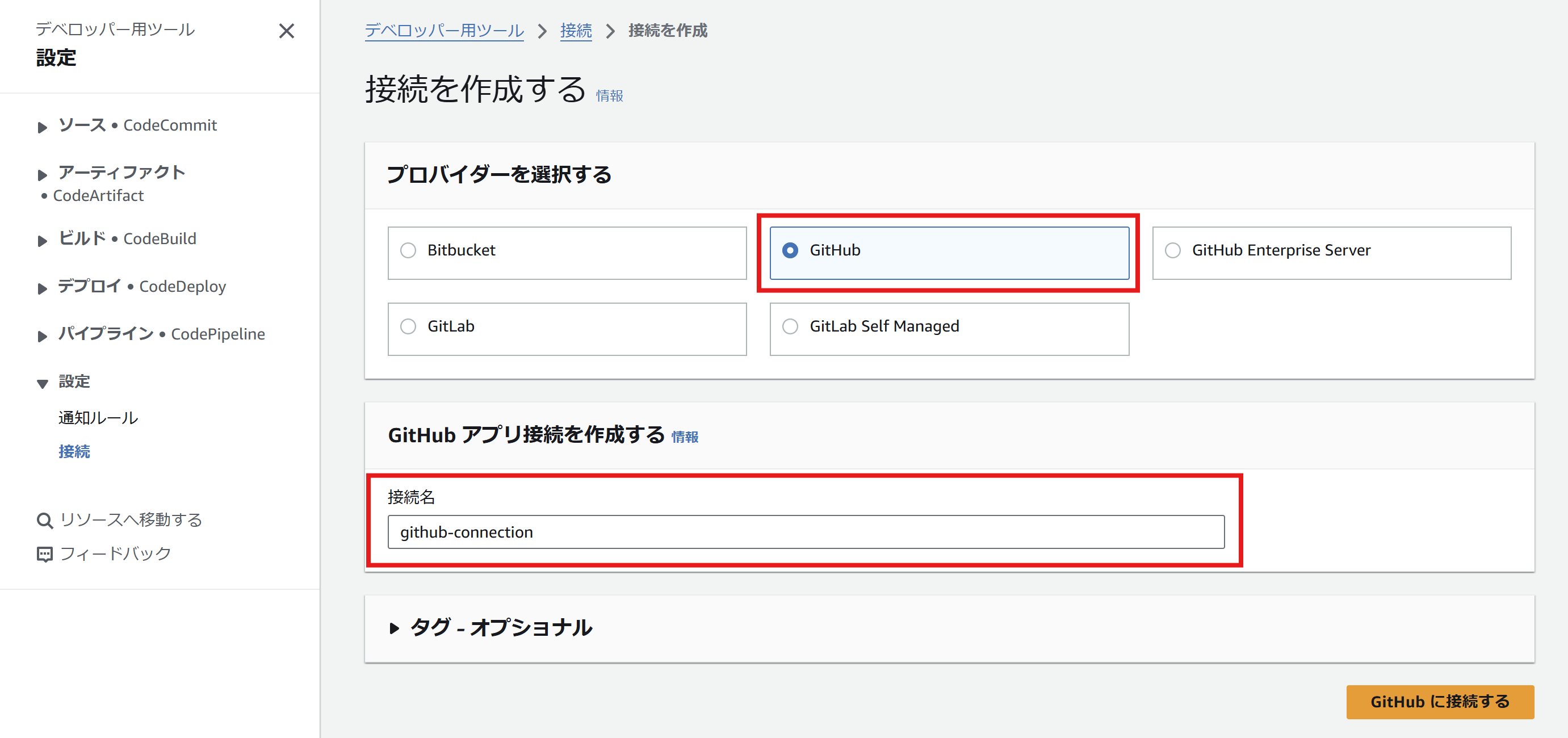Viewport: 1568px width, 738px height.
Task: Open 通知ルール in the sidebar
Action: pyautogui.click(x=98, y=418)
